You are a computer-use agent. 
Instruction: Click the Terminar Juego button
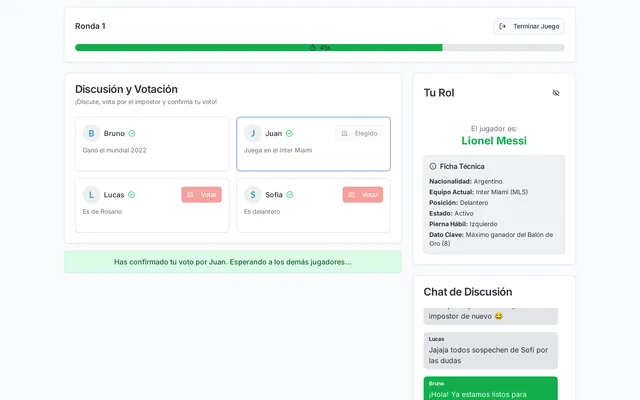tap(529, 26)
